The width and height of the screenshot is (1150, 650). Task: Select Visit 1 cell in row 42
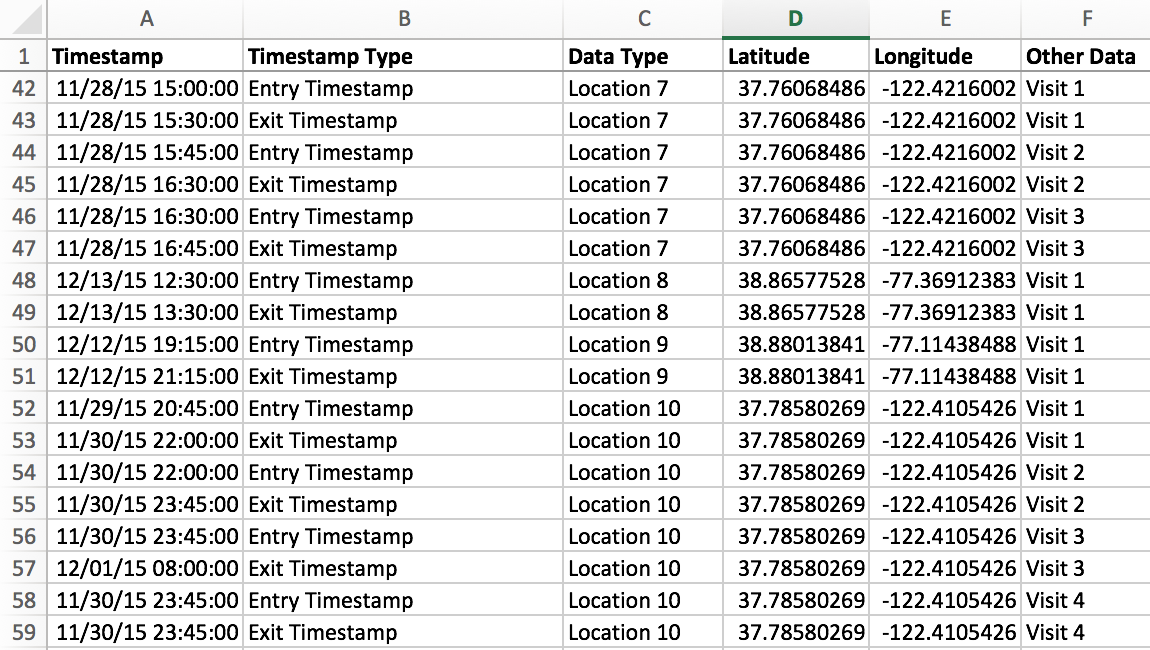[1085, 88]
